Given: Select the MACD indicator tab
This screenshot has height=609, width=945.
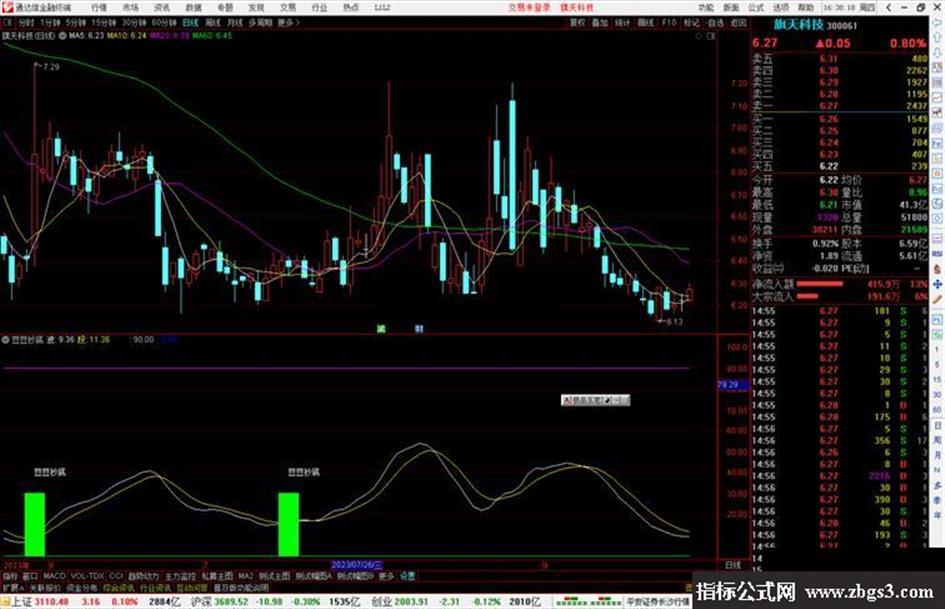Looking at the screenshot, I should [x=54, y=576].
